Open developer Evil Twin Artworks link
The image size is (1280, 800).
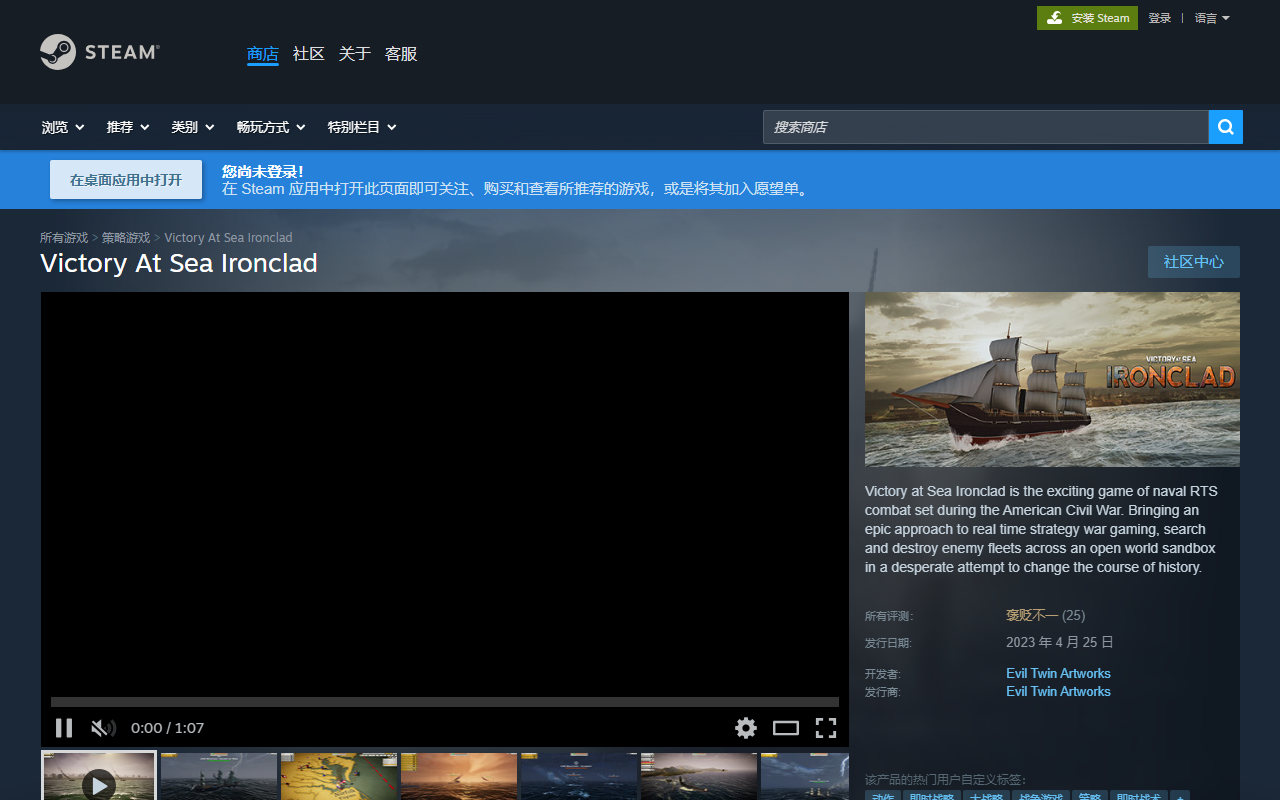click(1058, 674)
